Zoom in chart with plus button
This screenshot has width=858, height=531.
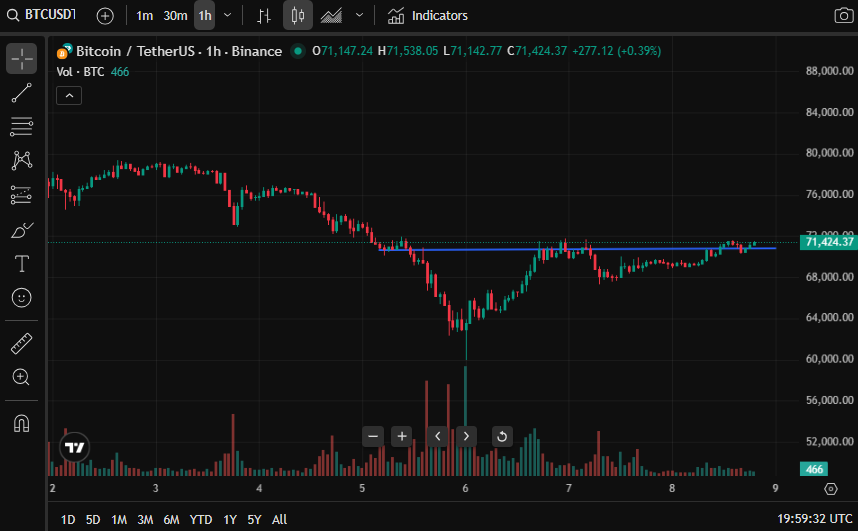pos(402,436)
